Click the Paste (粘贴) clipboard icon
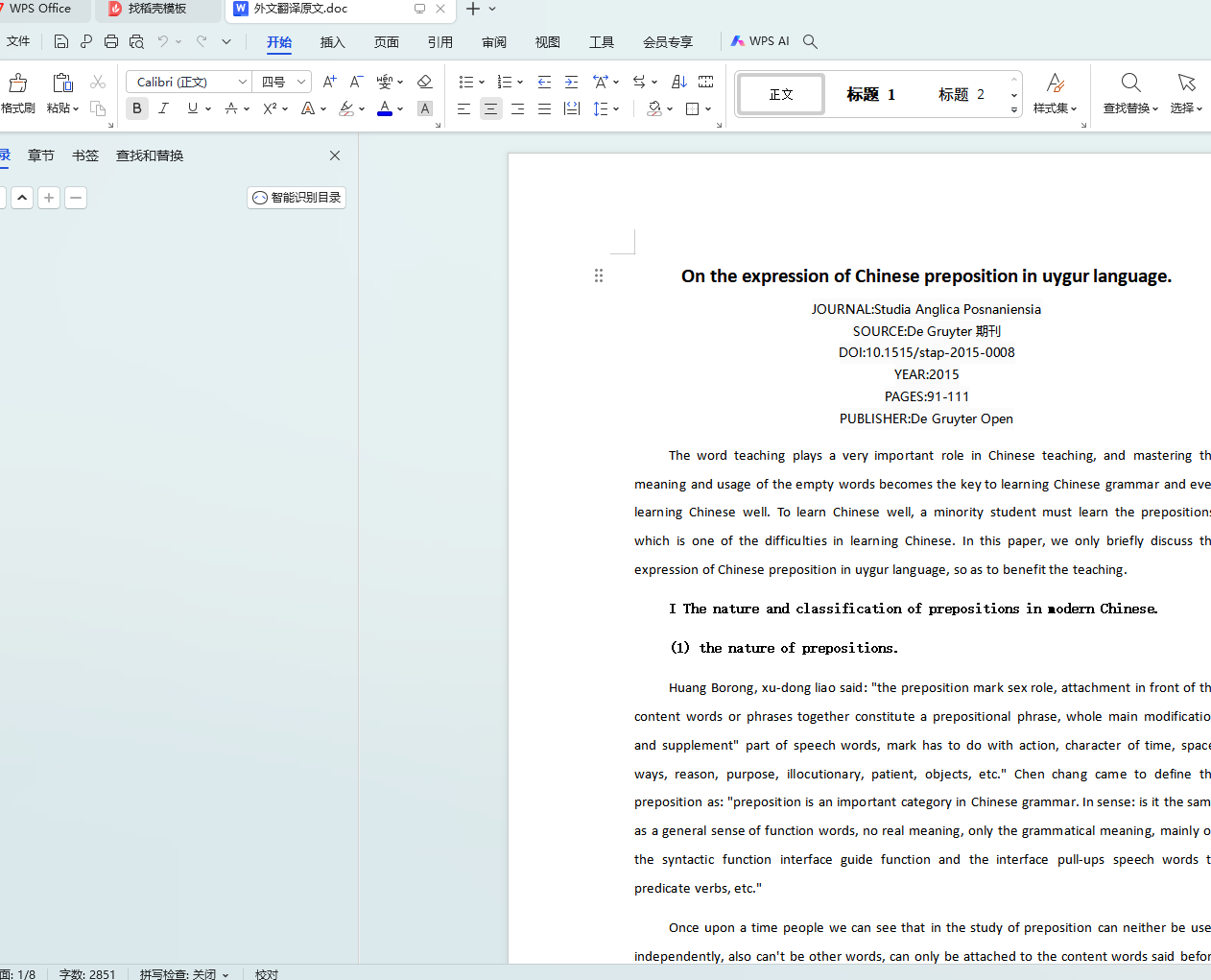This screenshot has height=980, width=1211. [62, 84]
